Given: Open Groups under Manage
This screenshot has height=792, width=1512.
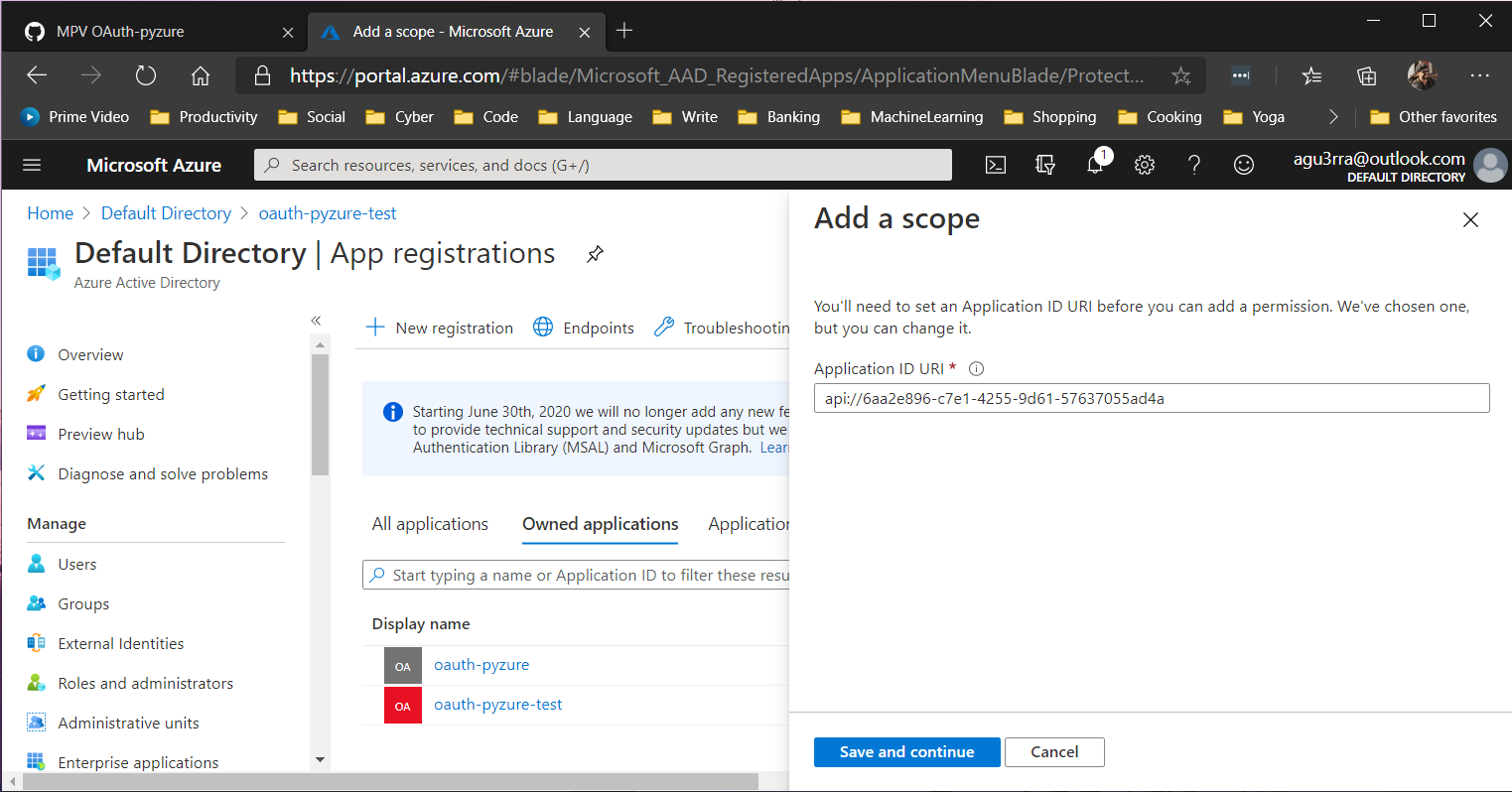Looking at the screenshot, I should pyautogui.click(x=83, y=603).
